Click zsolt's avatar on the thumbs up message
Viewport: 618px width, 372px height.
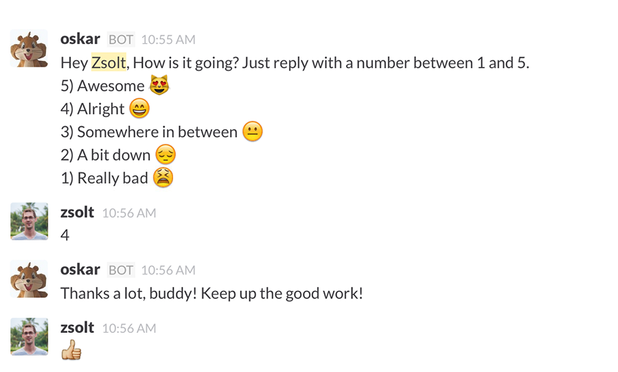(29, 337)
